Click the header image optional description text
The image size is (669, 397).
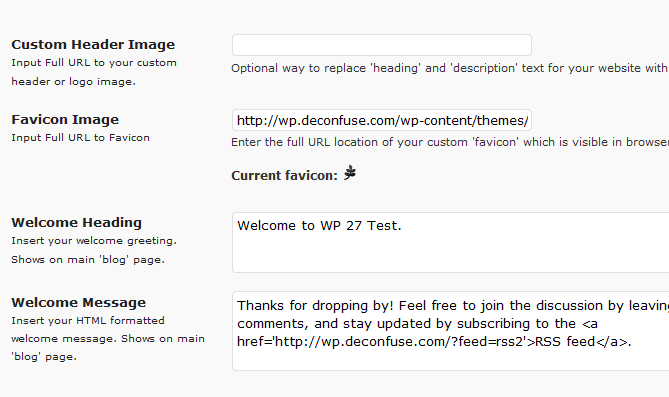(450, 68)
